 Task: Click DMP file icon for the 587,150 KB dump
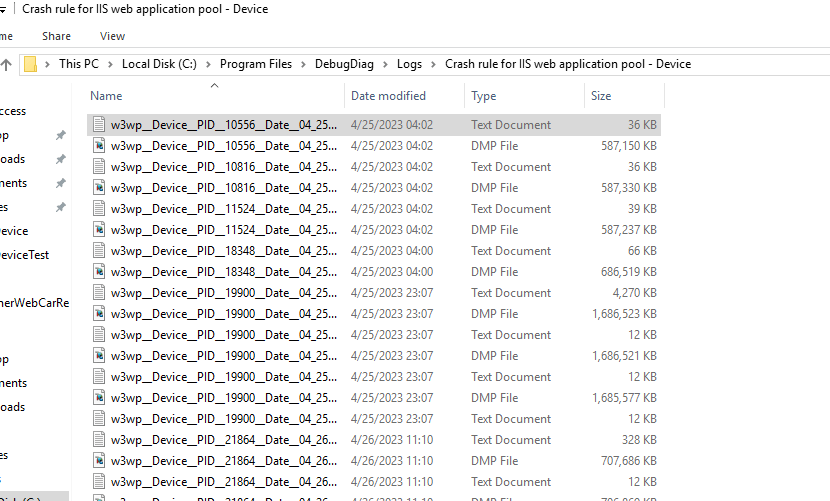[98, 146]
